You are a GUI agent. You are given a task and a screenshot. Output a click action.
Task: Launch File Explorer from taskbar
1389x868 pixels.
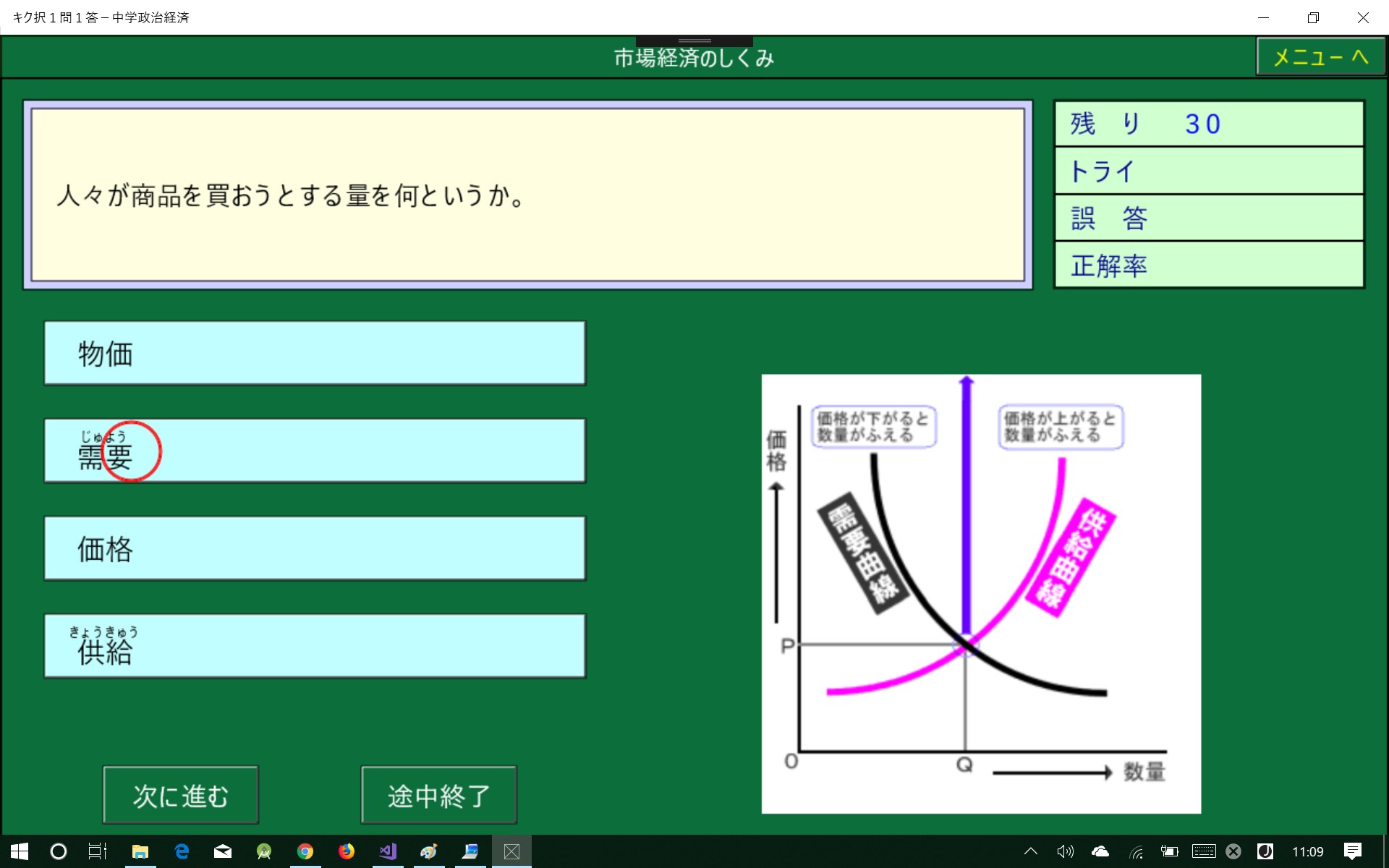[x=140, y=851]
